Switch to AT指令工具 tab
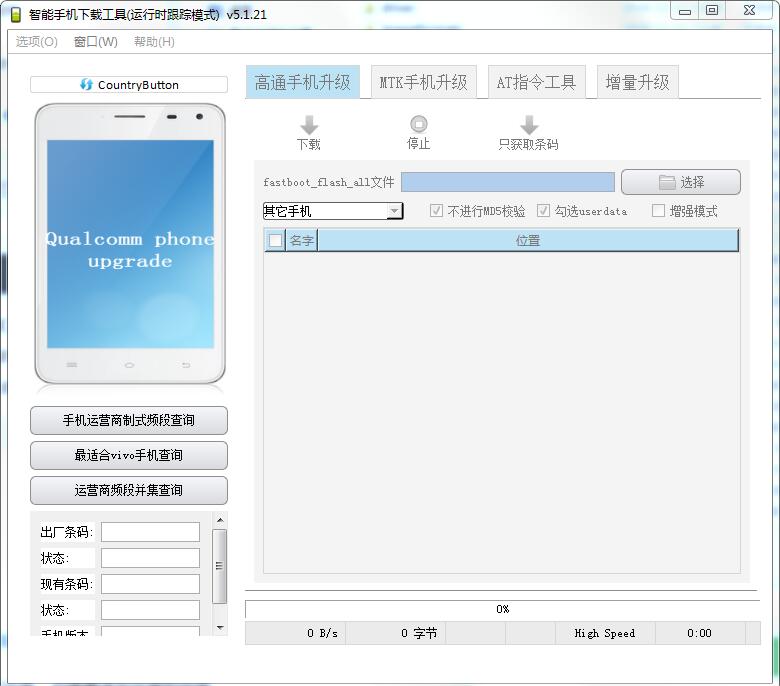Image resolution: width=780 pixels, height=686 pixels. [x=536, y=82]
